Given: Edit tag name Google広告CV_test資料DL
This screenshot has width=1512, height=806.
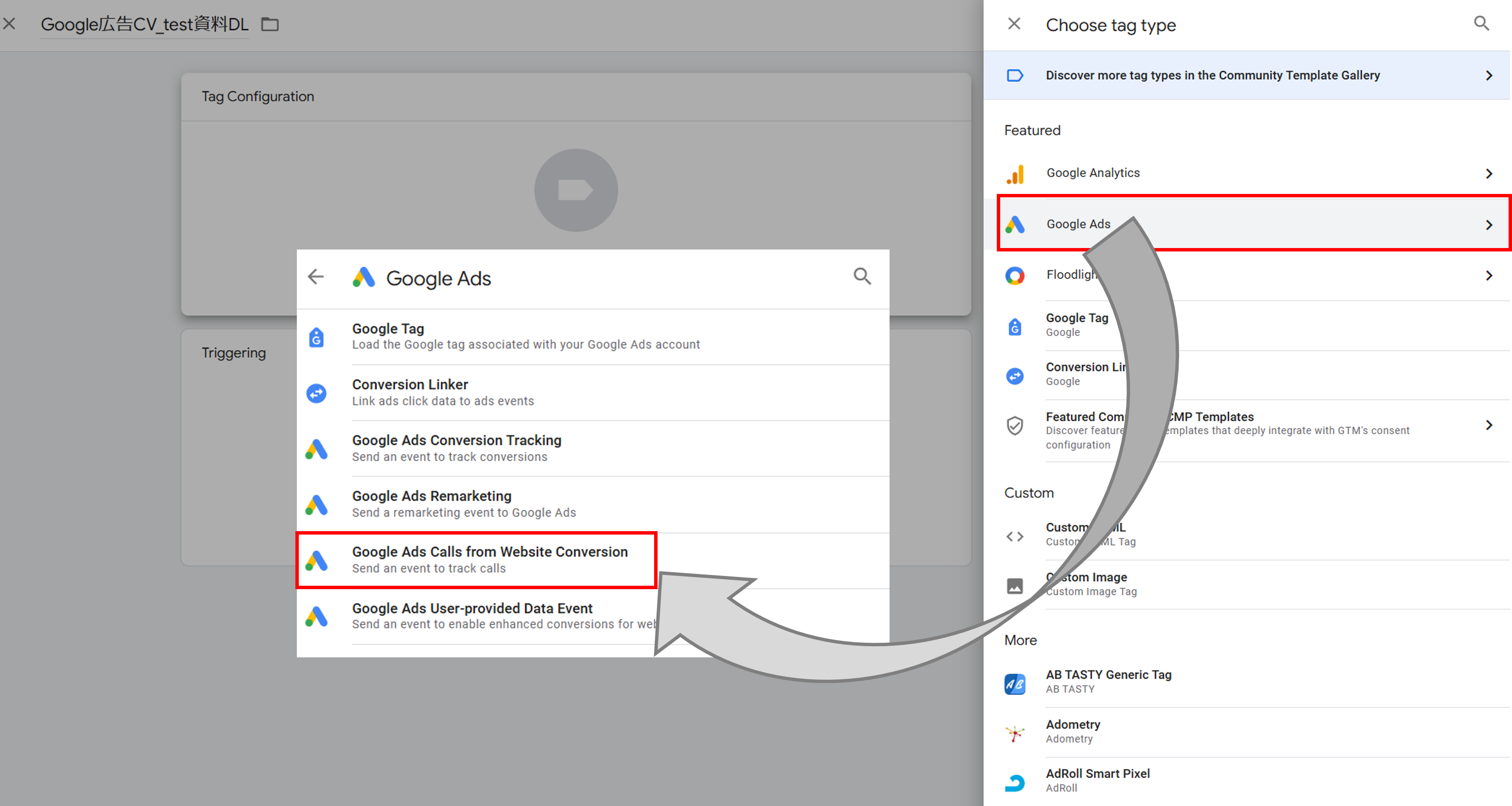Looking at the screenshot, I should click(144, 25).
